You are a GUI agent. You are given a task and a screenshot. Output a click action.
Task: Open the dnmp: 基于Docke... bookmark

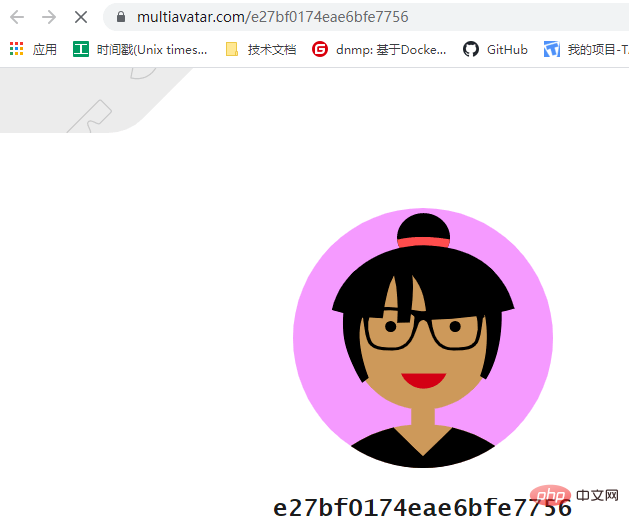391,50
